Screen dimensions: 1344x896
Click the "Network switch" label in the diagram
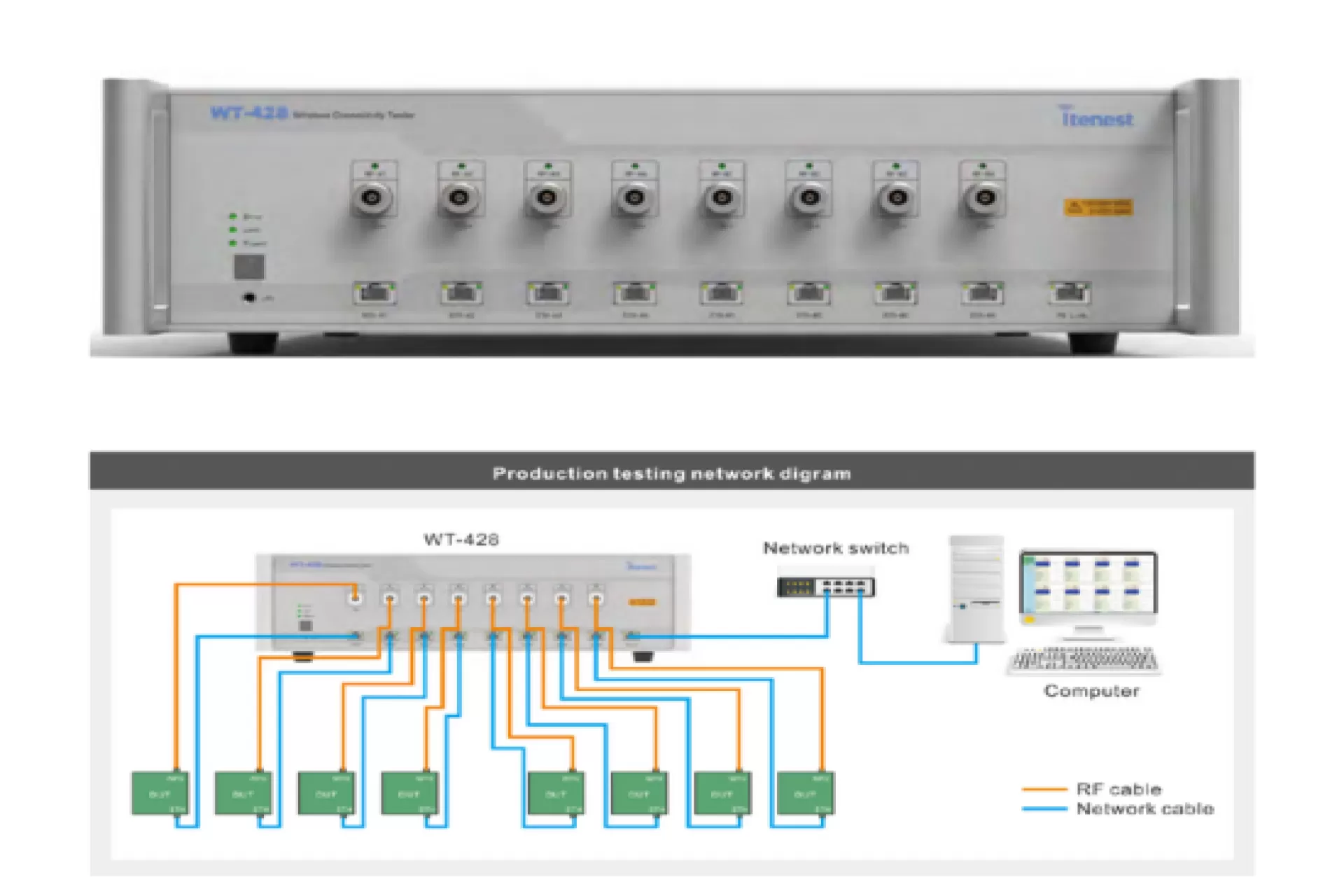coord(836,548)
